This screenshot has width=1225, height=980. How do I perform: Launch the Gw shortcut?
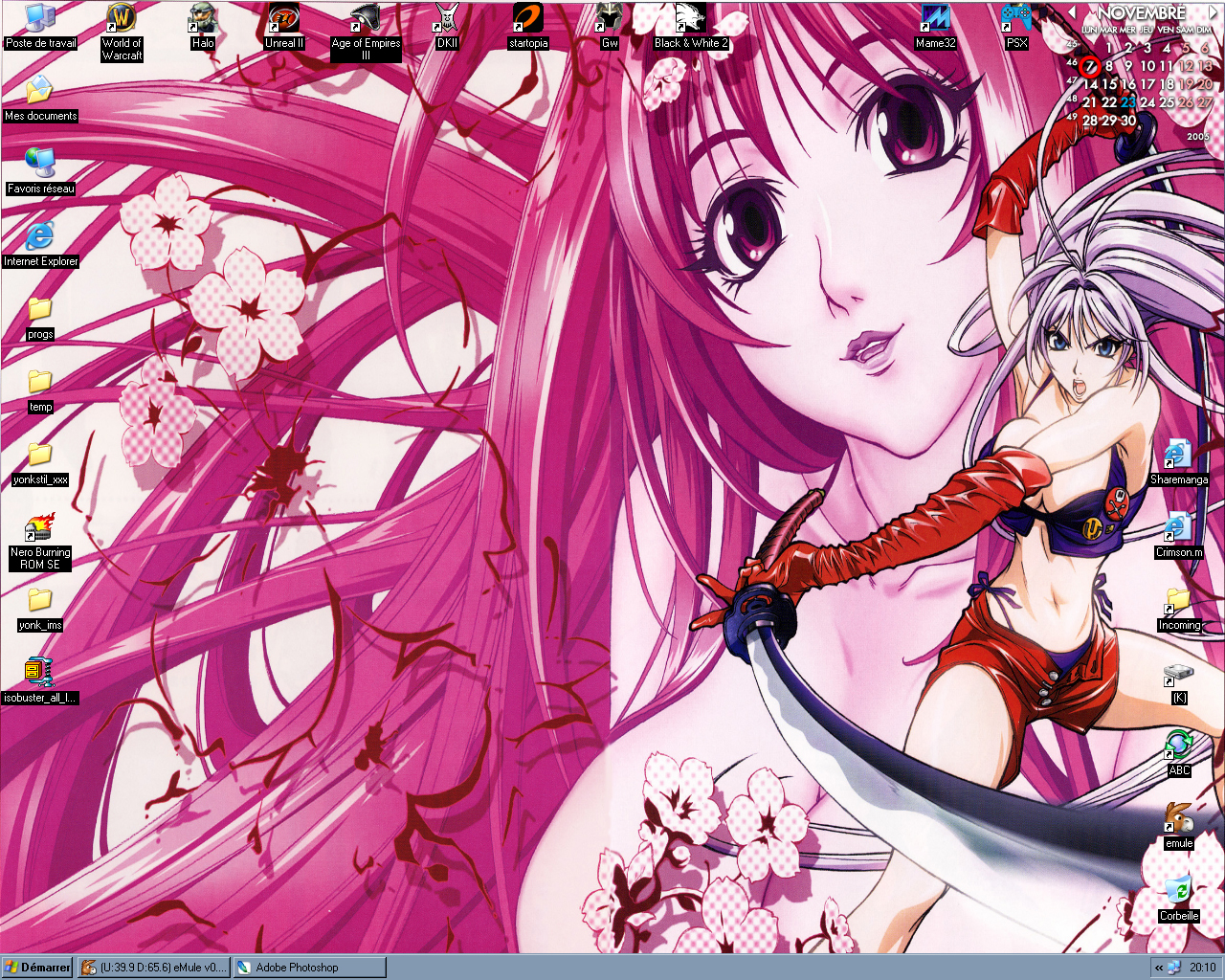pos(610,26)
